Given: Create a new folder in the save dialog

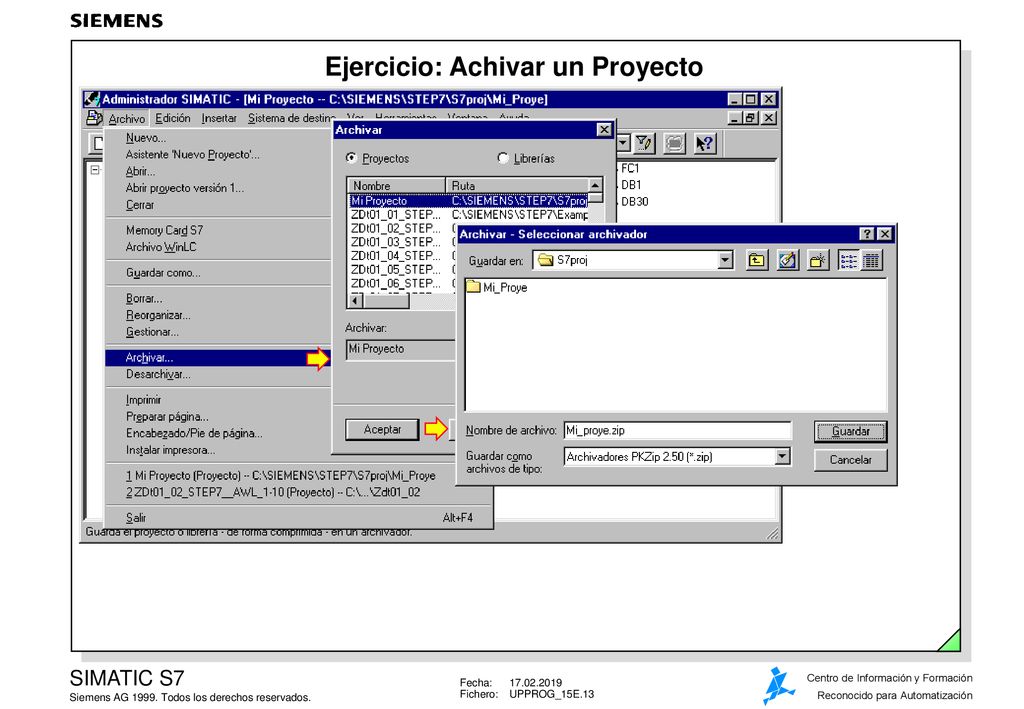Looking at the screenshot, I should [818, 260].
